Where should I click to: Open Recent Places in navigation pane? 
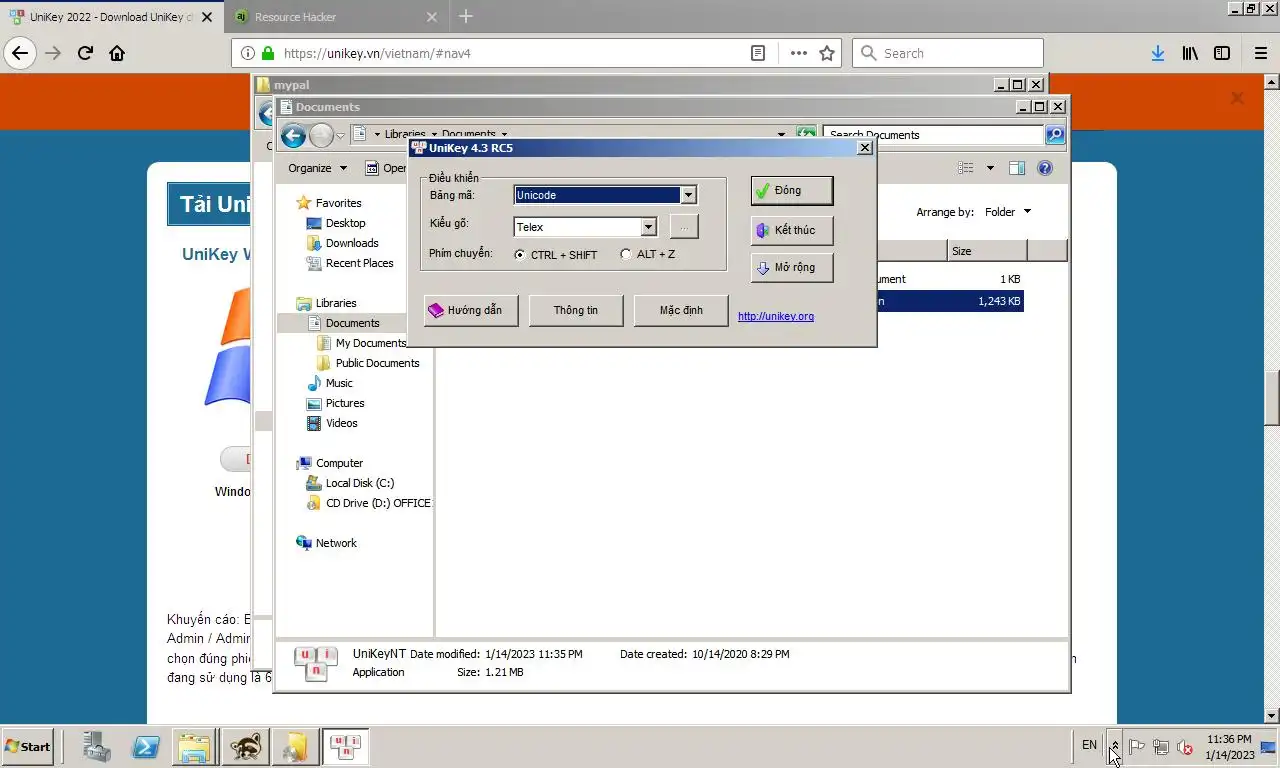point(351,263)
